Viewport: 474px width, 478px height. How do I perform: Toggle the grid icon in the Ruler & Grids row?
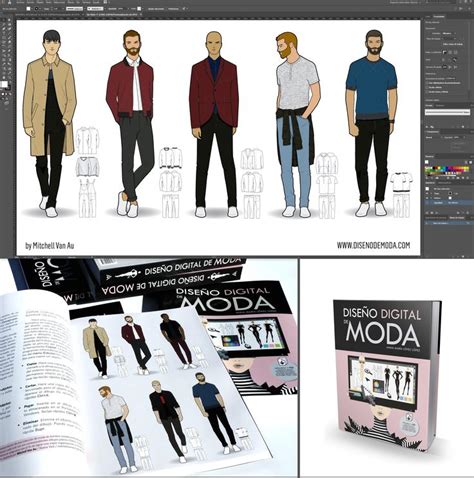[450, 52]
